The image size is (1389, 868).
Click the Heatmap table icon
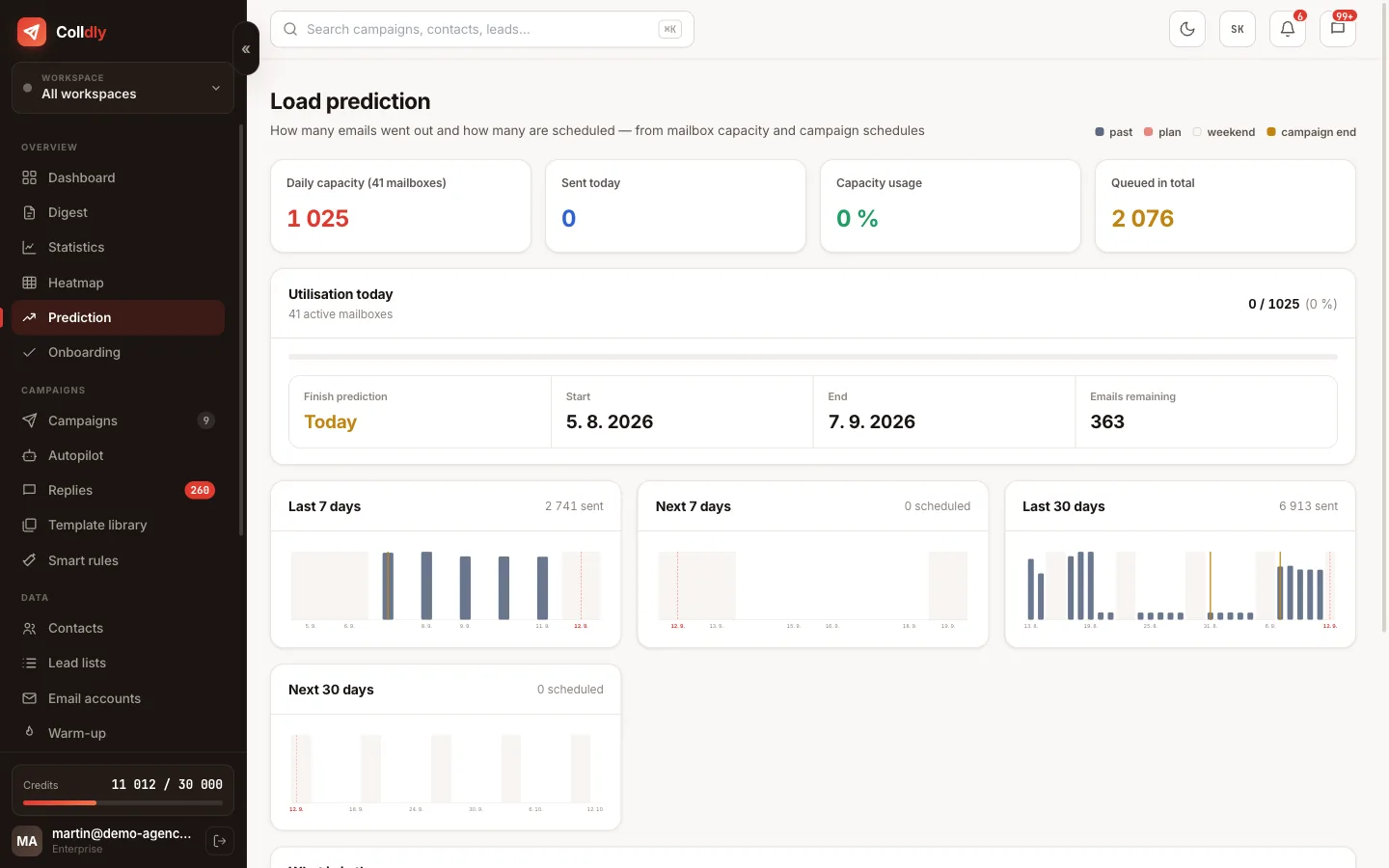(29, 283)
